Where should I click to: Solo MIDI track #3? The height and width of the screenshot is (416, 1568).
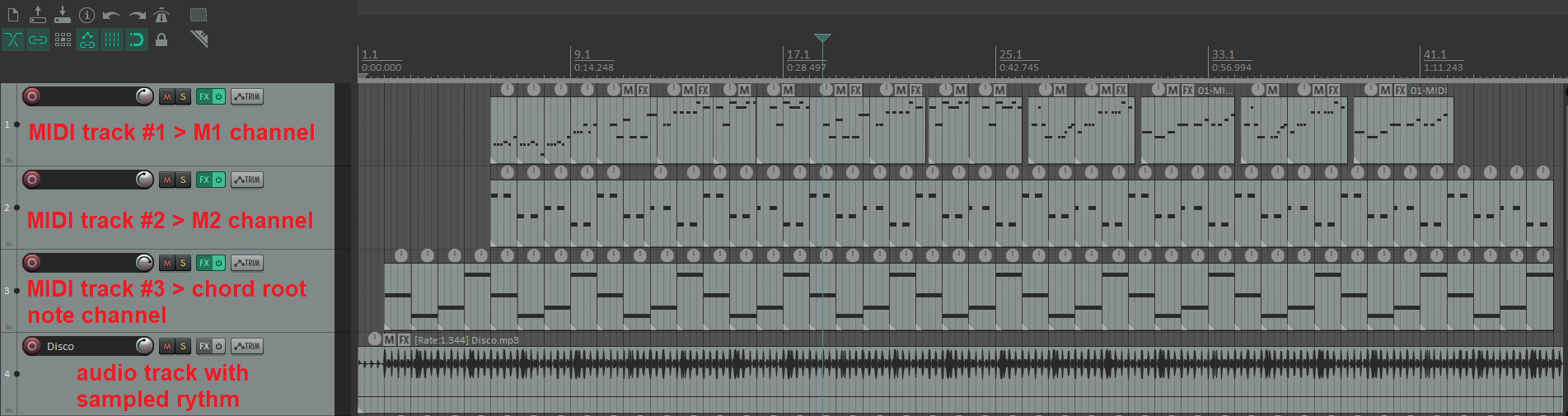tap(183, 263)
